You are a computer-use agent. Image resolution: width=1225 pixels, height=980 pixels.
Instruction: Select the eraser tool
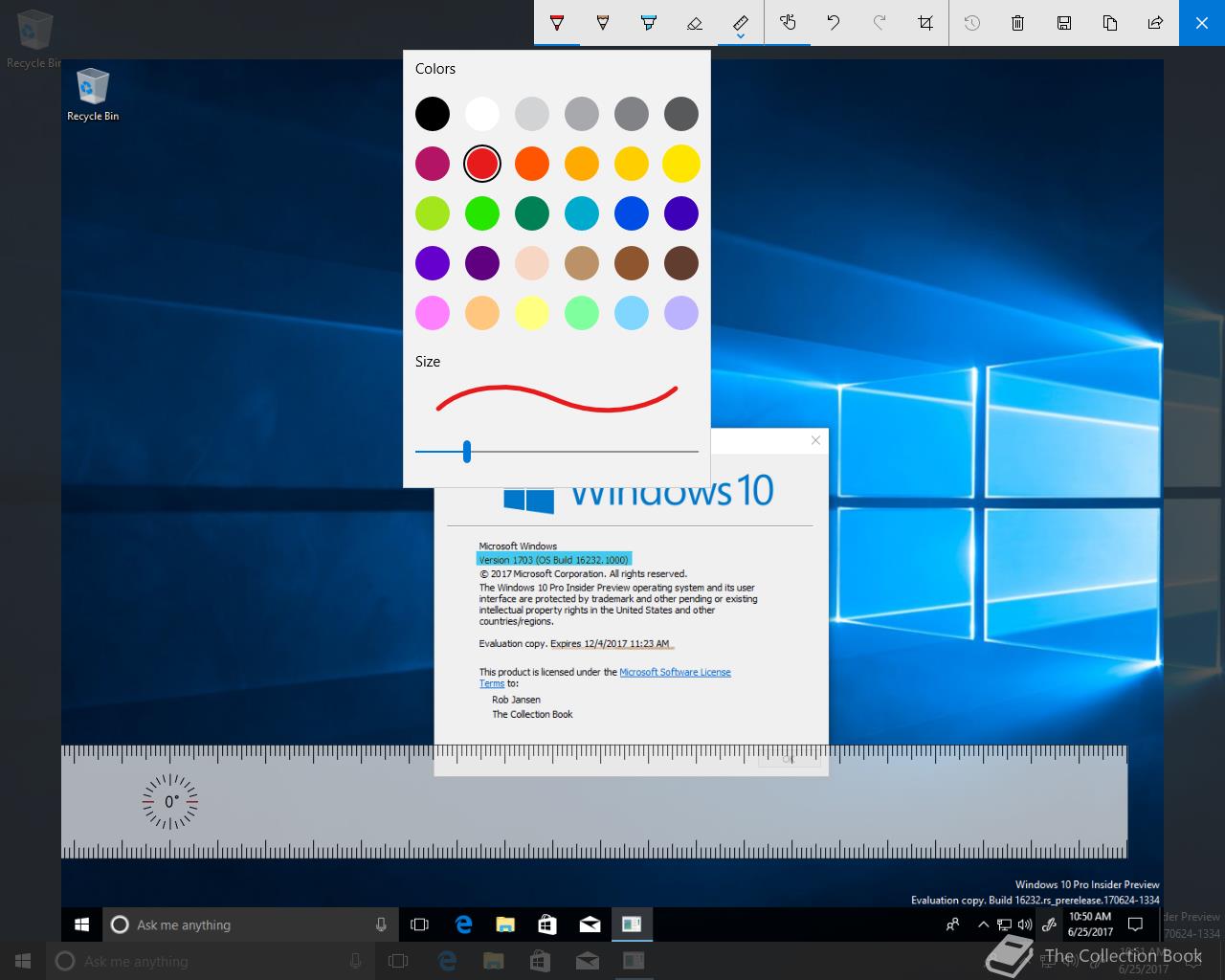(695, 23)
